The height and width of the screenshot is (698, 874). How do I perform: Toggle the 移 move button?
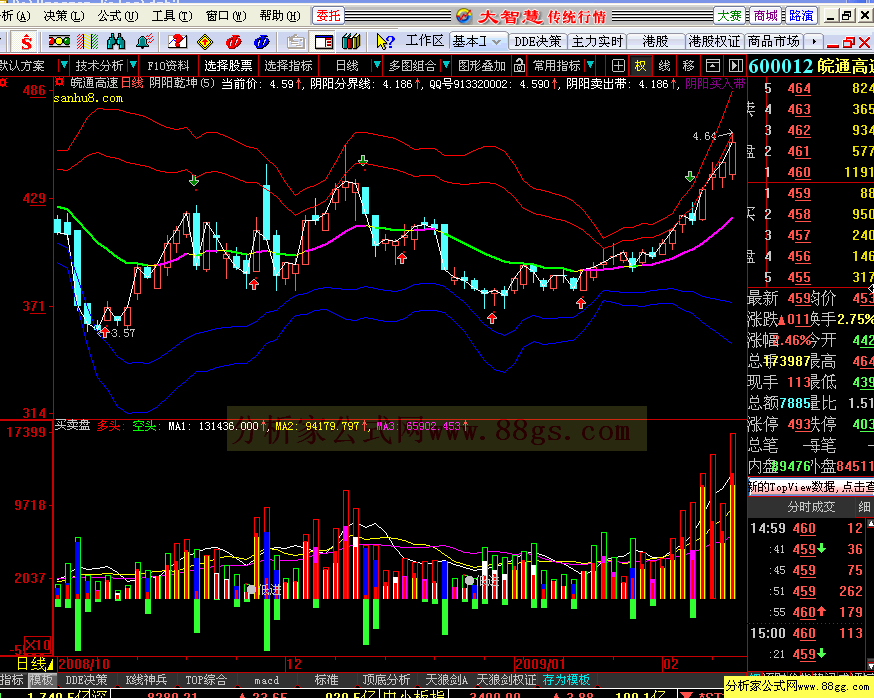pyautogui.click(x=689, y=66)
